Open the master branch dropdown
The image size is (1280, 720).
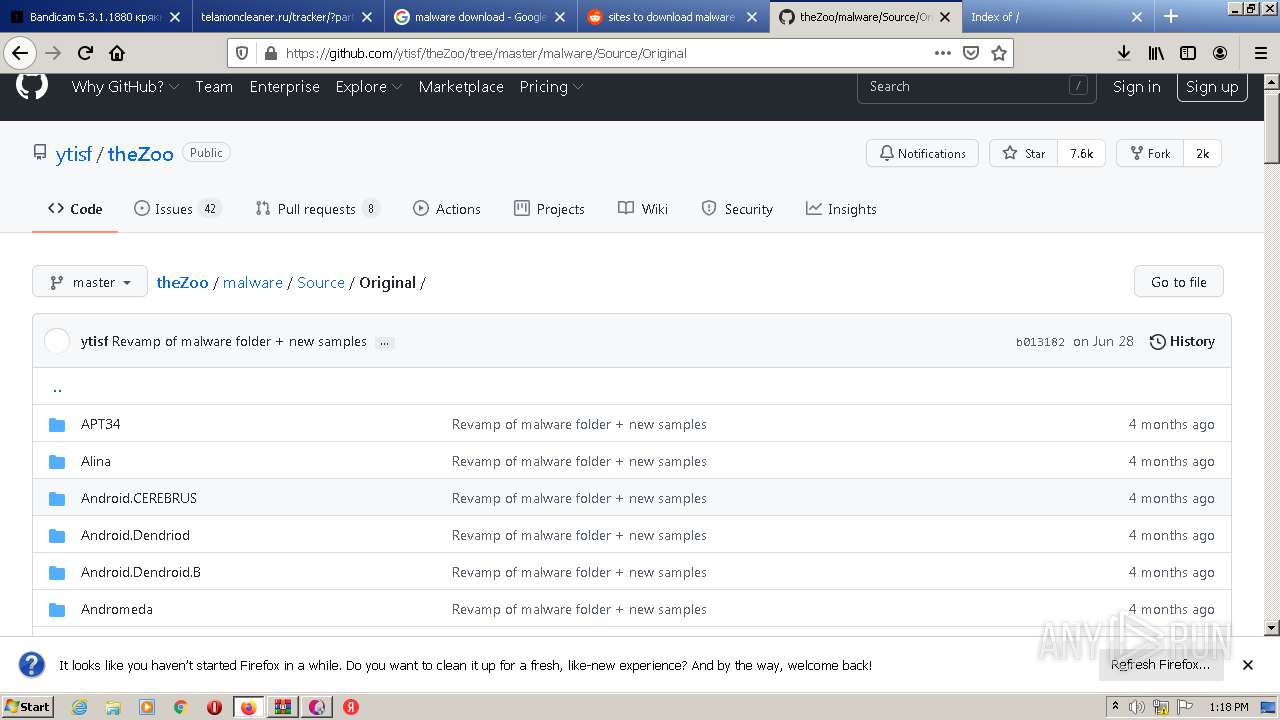tap(90, 282)
